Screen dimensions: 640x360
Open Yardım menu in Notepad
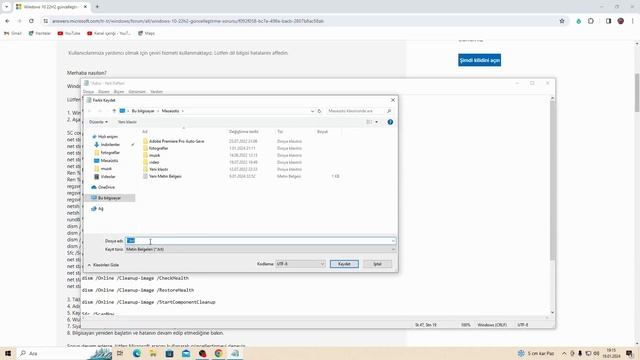point(156,92)
